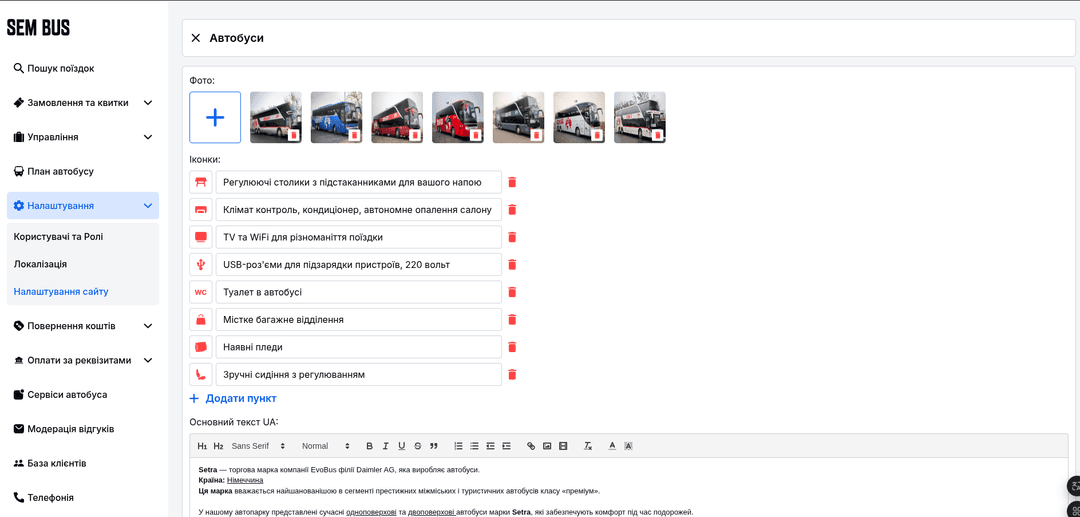Go to 'Модерація відгуків' sidebar item

(70, 429)
